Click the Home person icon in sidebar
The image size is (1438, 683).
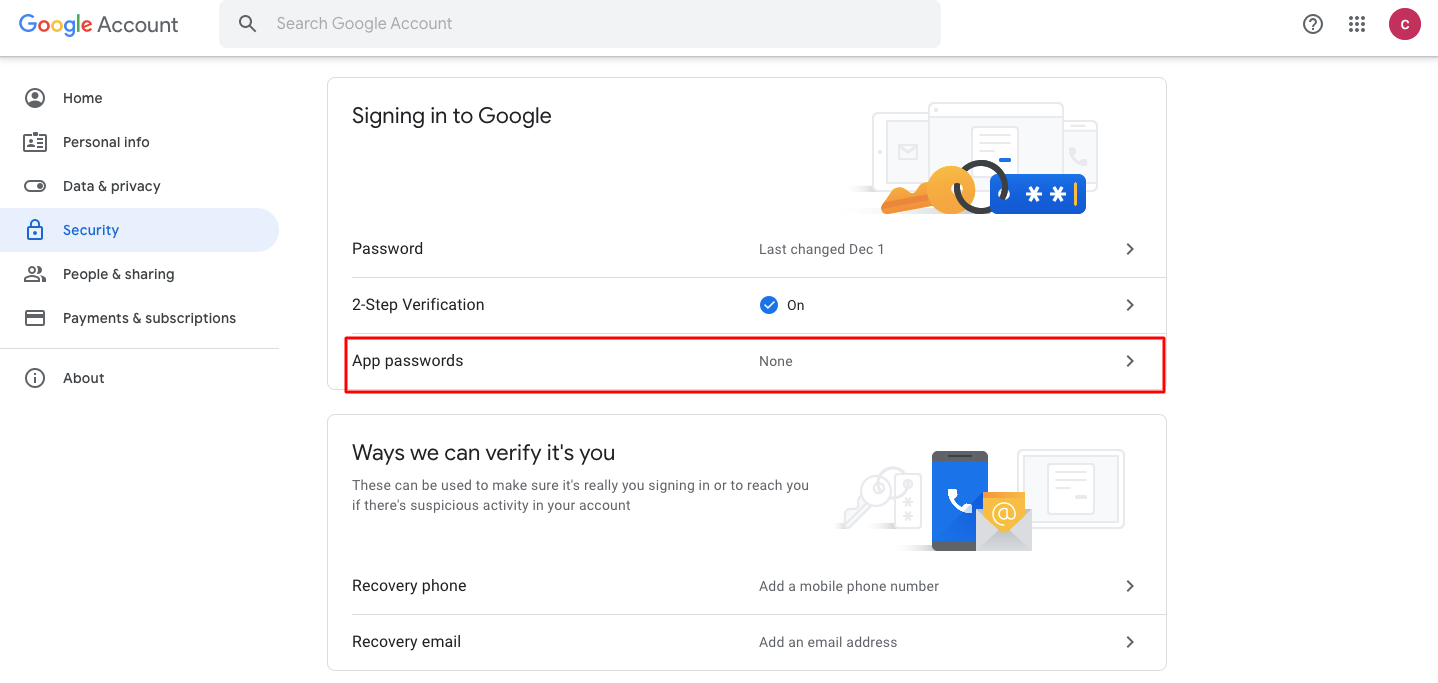(x=35, y=98)
